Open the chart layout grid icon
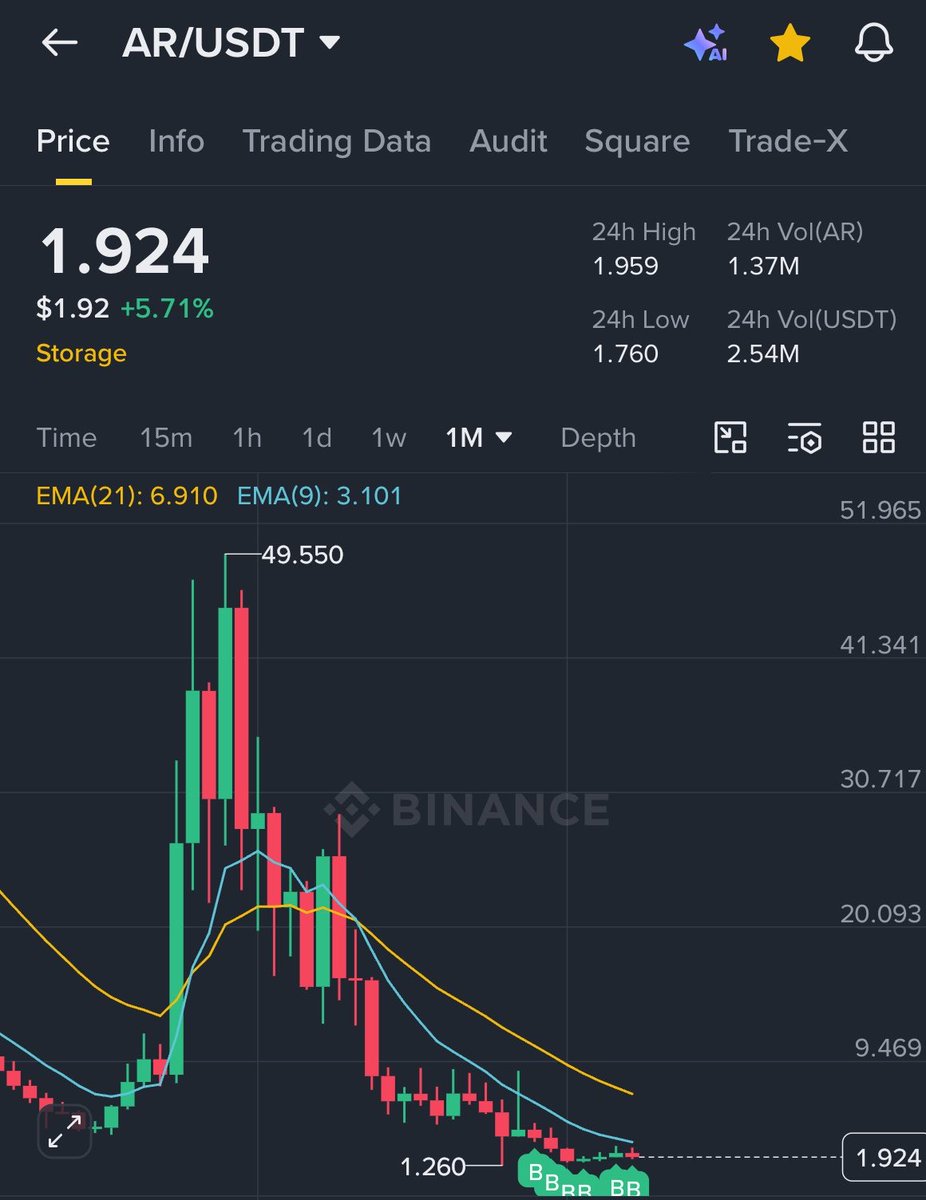This screenshot has width=926, height=1200. 878,438
